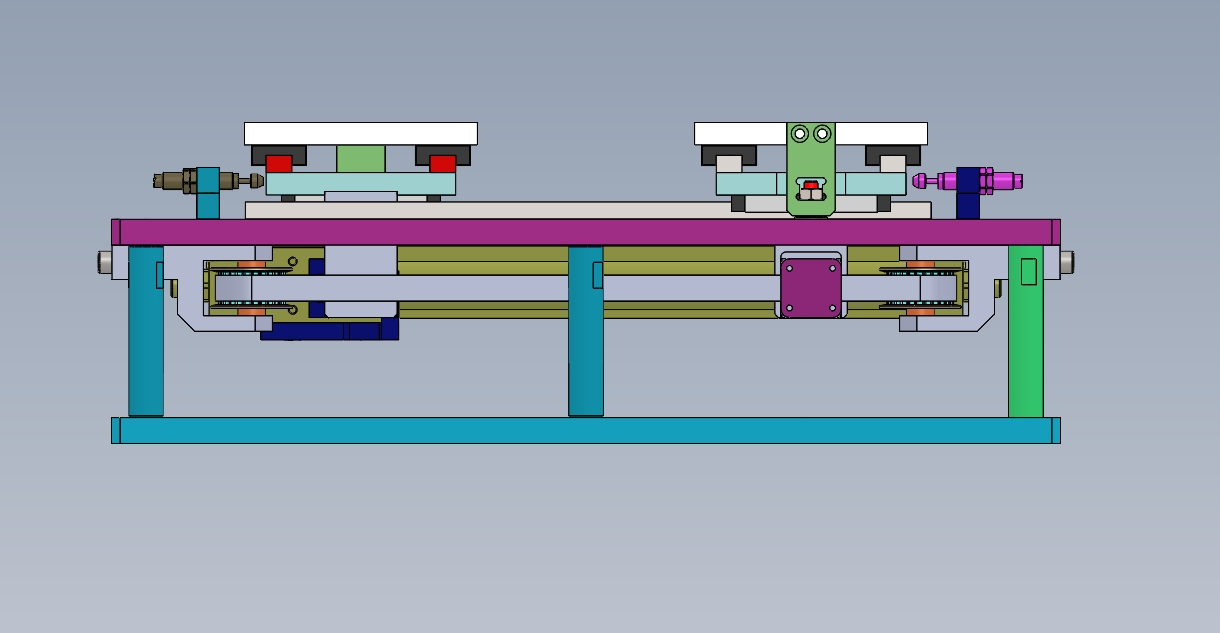Select the green bracket with two round holes
Viewport: 1220px width, 633px height.
pyautogui.click(x=811, y=169)
